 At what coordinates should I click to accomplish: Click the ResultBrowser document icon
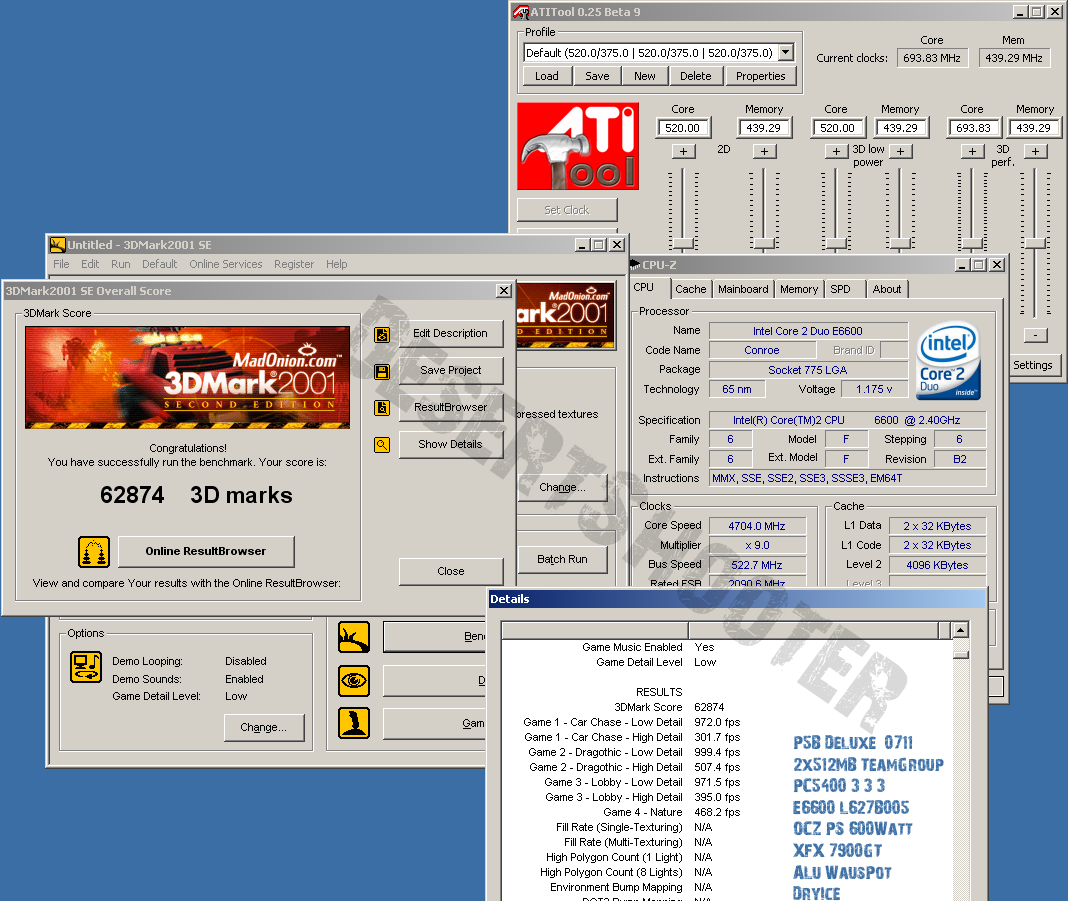pyautogui.click(x=382, y=407)
